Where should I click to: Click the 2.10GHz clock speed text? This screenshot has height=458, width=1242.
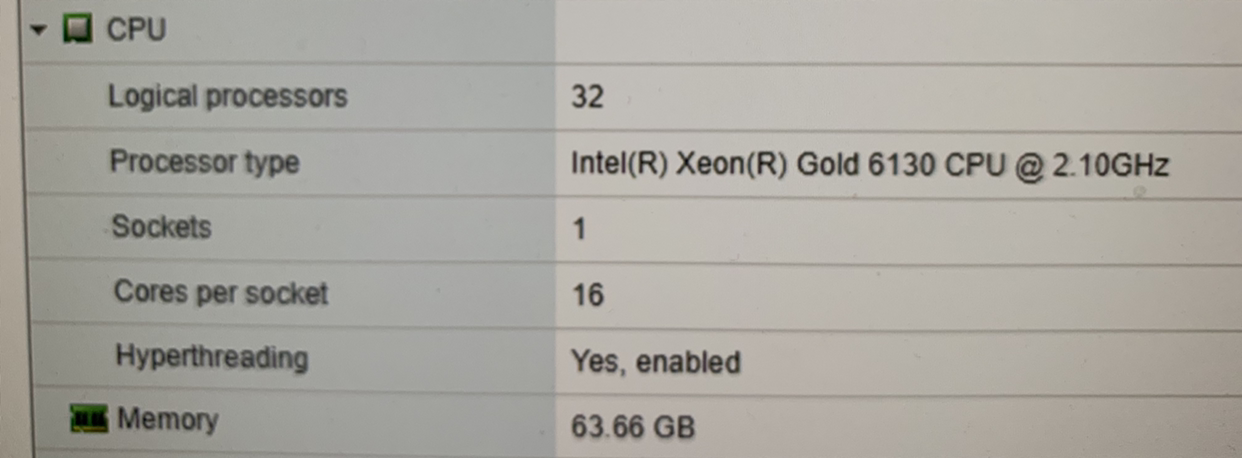tap(1109, 163)
